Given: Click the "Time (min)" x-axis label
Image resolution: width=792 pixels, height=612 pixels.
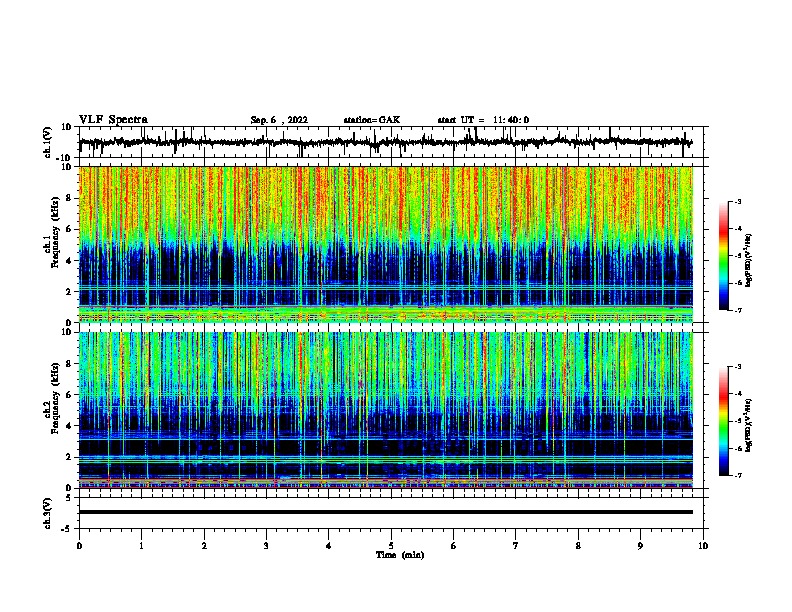Looking at the screenshot, I should (x=400, y=555).
